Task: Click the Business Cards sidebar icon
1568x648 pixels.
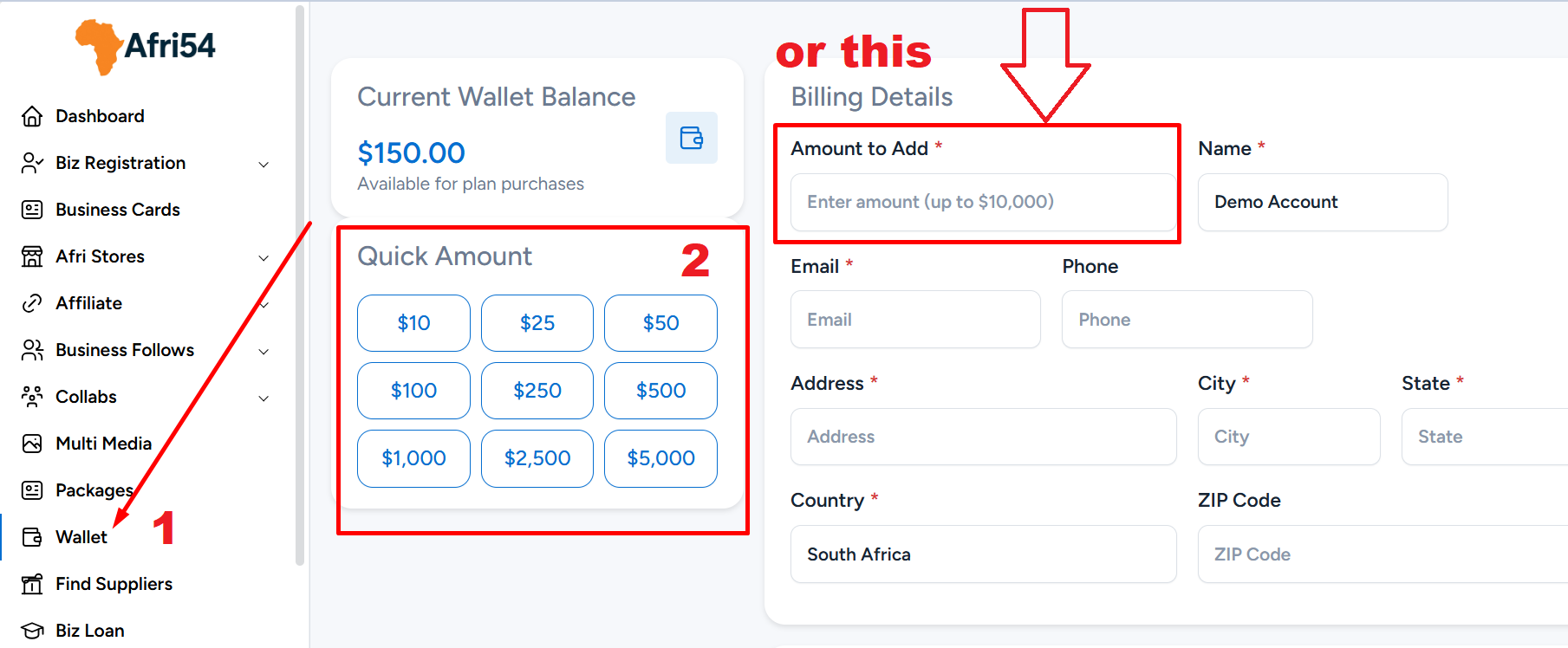Action: (32, 210)
